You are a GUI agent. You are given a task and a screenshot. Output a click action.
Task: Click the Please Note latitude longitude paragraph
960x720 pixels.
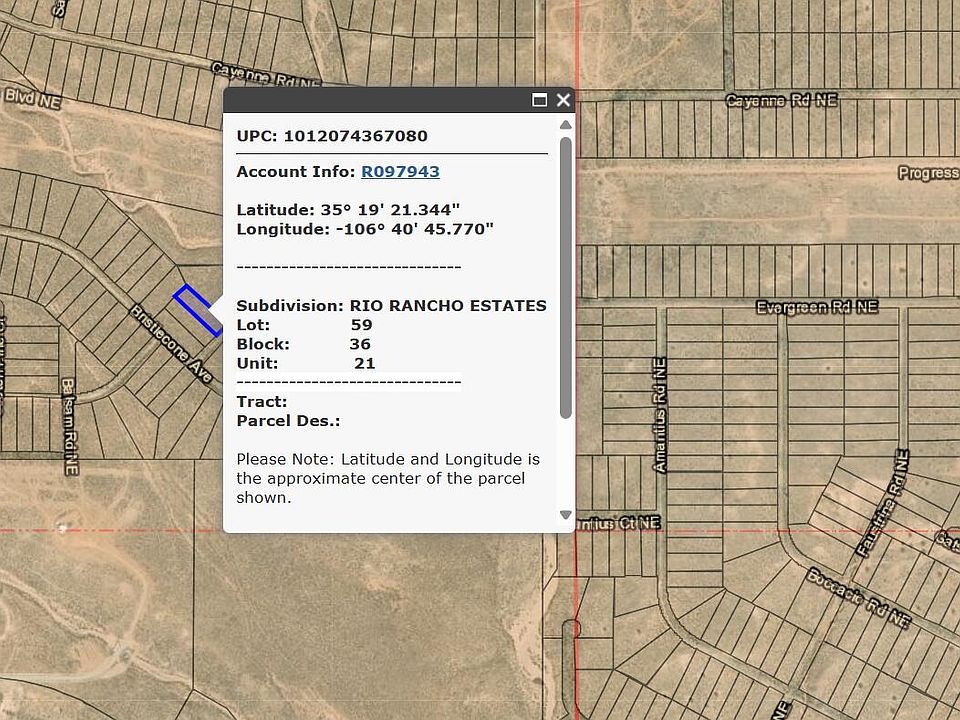coord(388,478)
